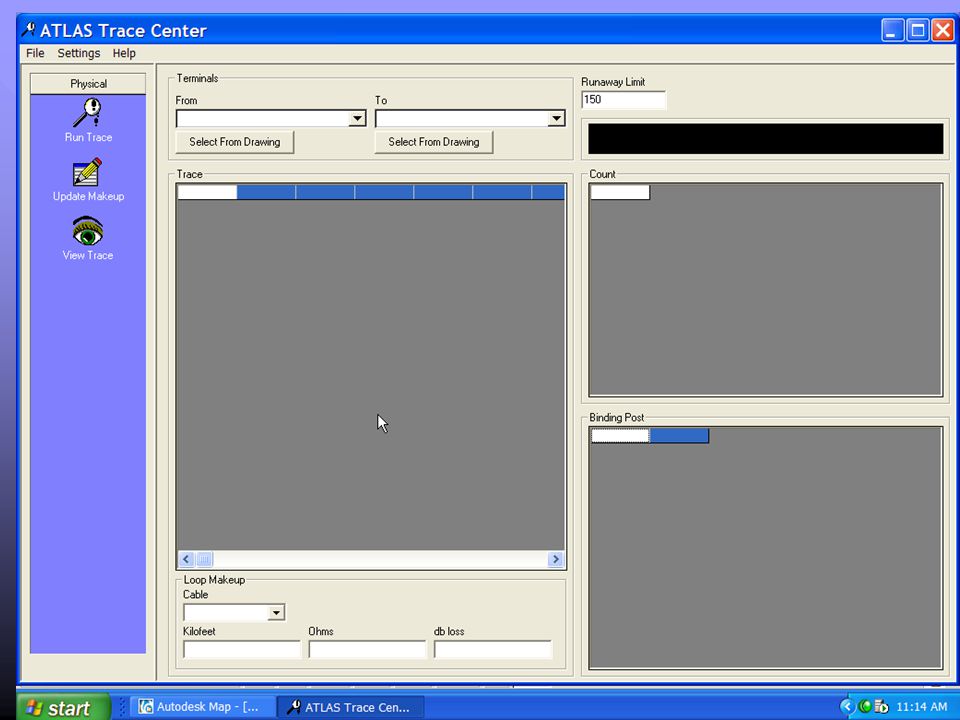Click the Kilofeet input field
This screenshot has height=720, width=960.
click(242, 649)
